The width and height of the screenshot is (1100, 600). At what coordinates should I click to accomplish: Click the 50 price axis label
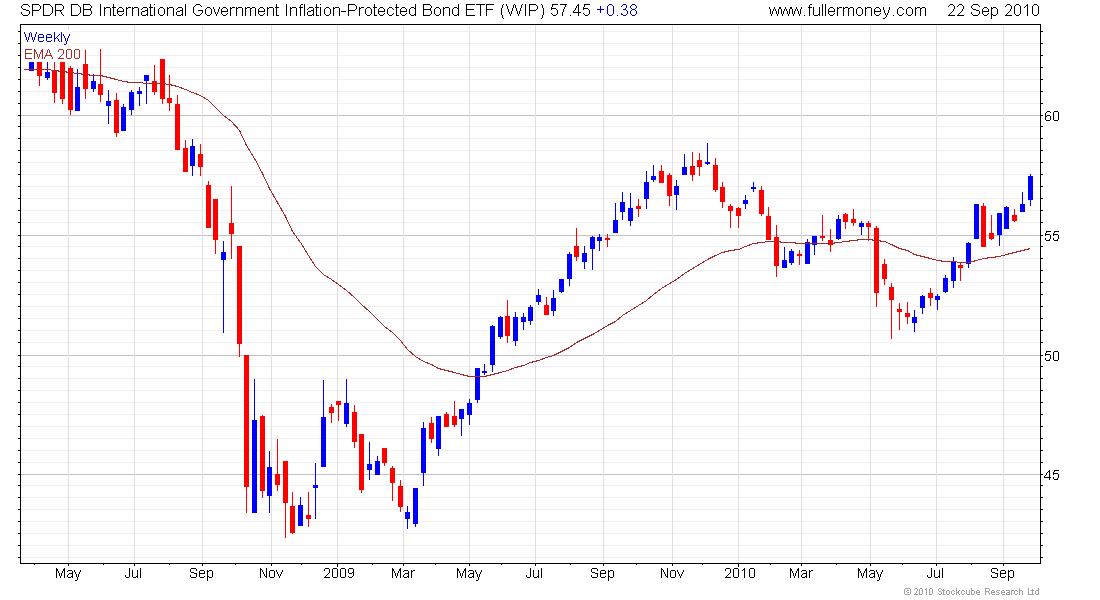pos(1052,356)
